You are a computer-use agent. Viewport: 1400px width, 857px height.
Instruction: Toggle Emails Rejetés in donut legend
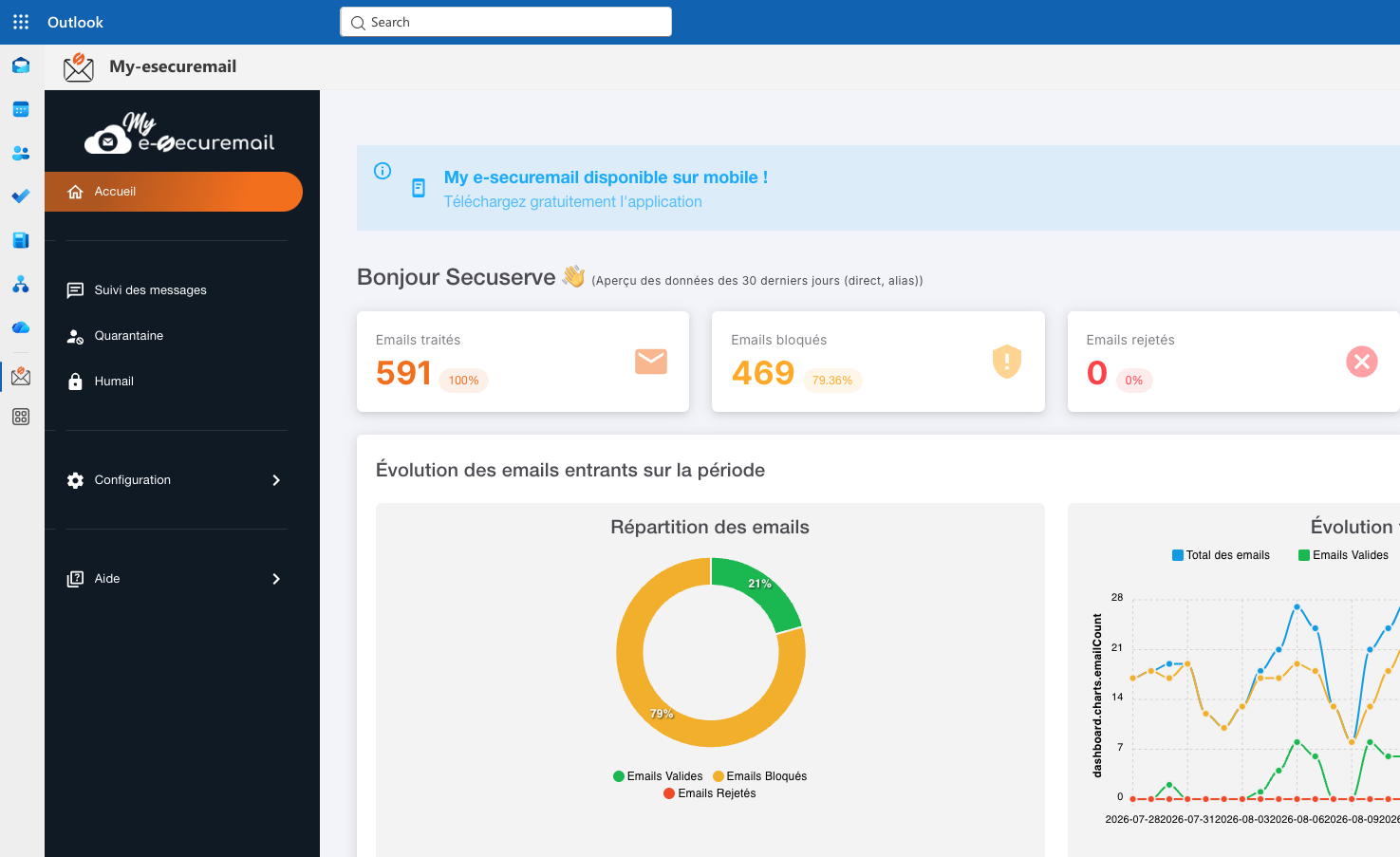click(710, 793)
